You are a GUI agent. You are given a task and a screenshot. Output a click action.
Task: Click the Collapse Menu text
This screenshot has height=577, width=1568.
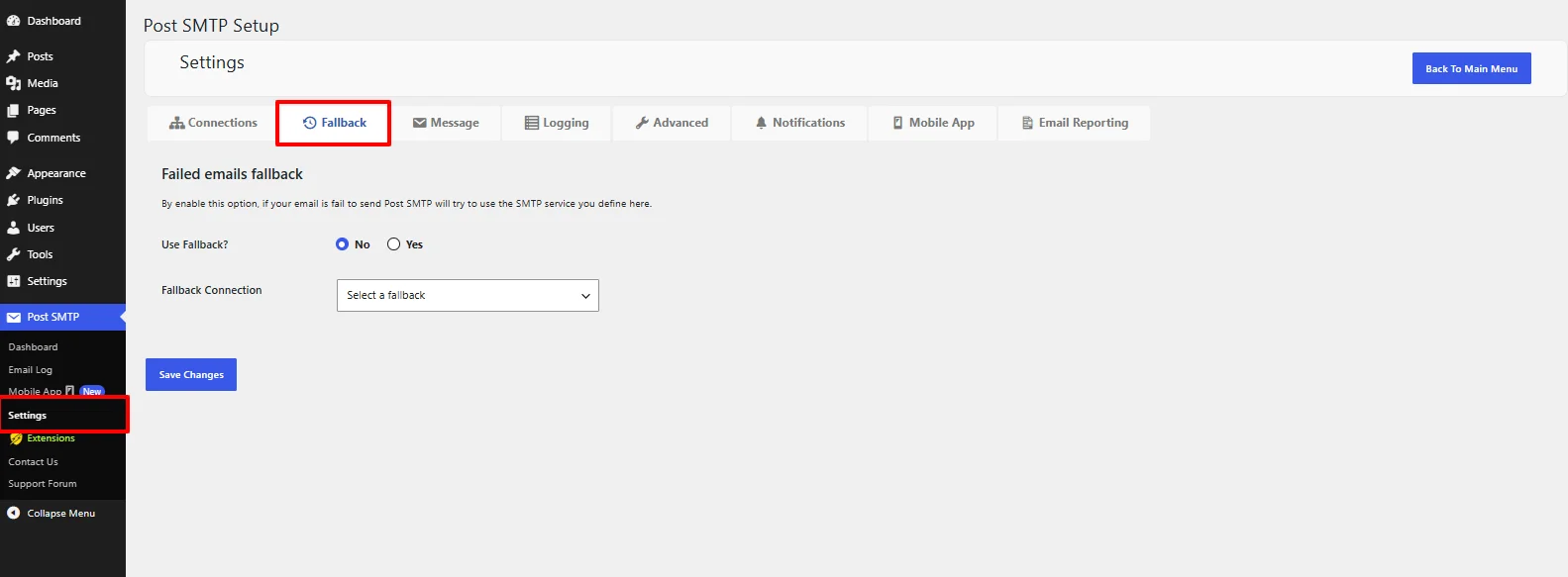[61, 514]
